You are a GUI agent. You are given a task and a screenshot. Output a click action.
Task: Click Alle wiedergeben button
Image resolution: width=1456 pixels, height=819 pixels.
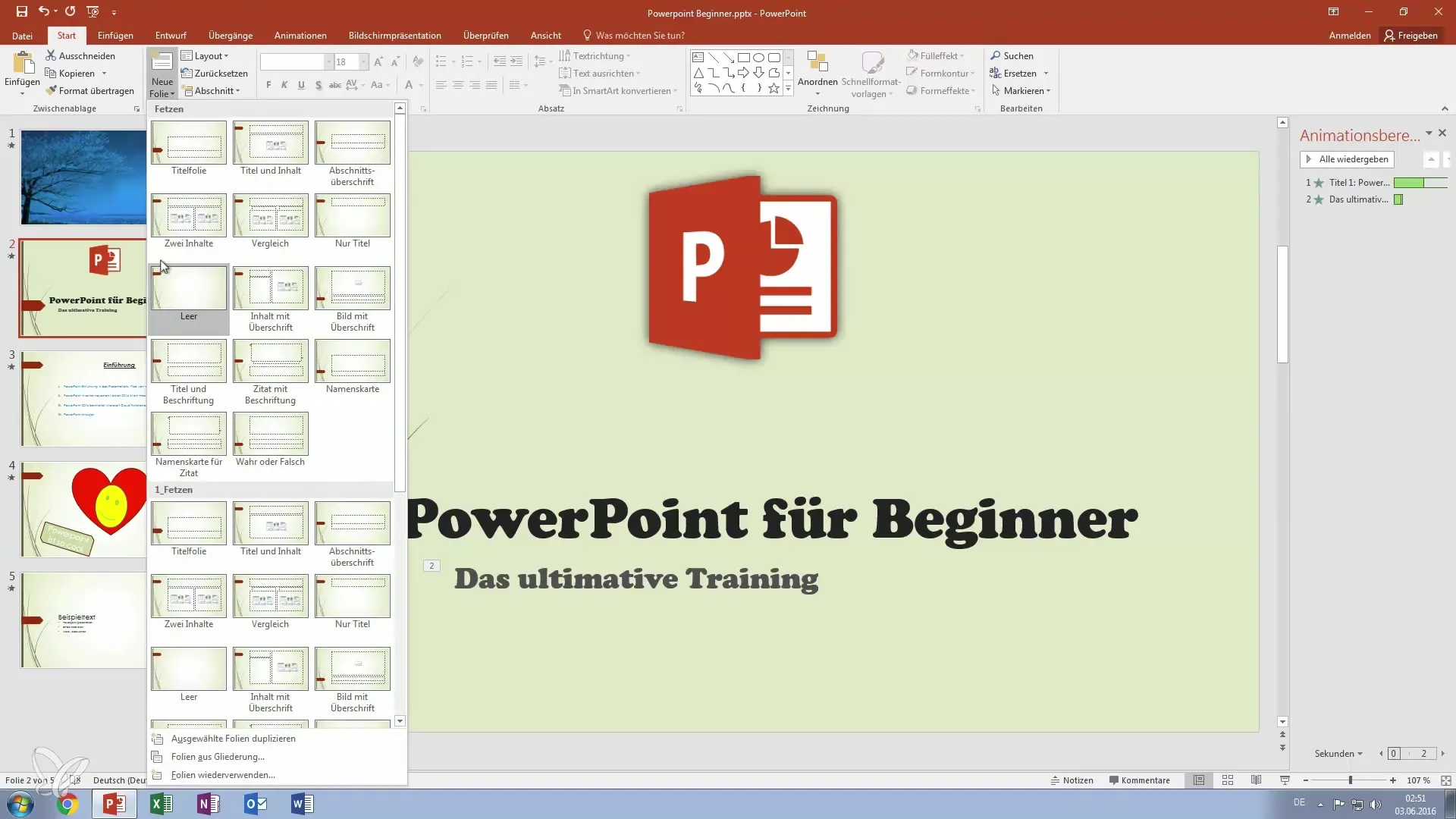click(1347, 159)
